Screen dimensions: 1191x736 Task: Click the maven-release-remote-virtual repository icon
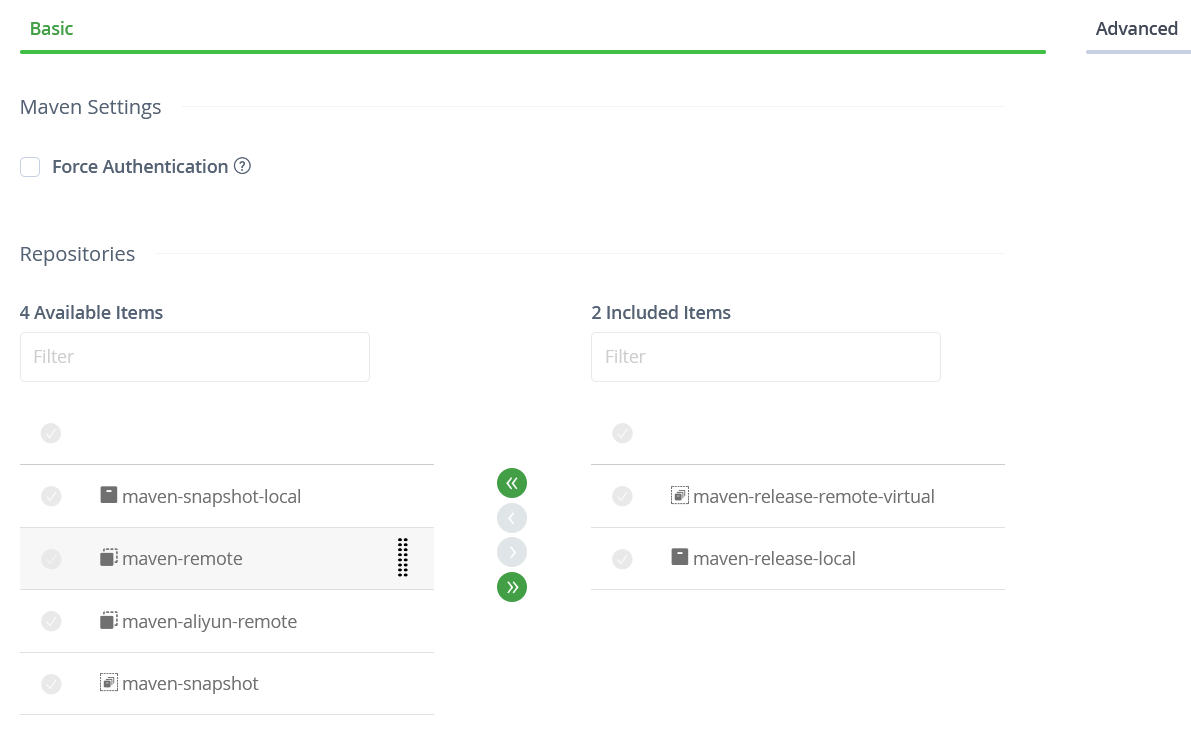pos(680,495)
